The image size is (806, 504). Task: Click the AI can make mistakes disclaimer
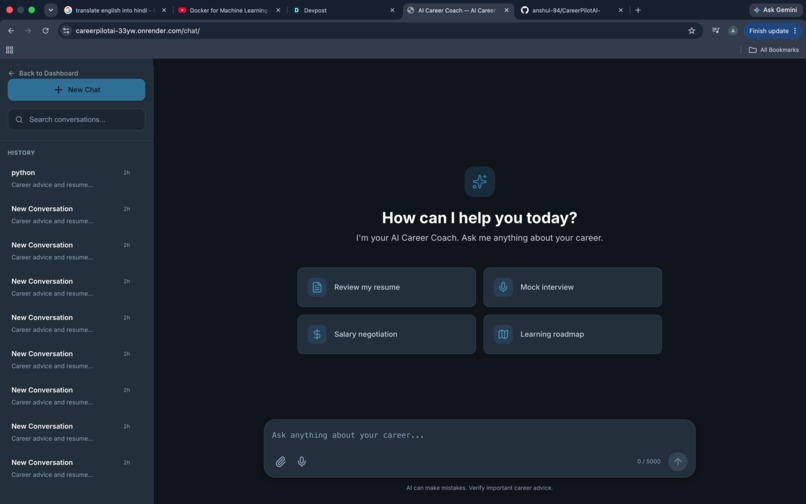480,488
